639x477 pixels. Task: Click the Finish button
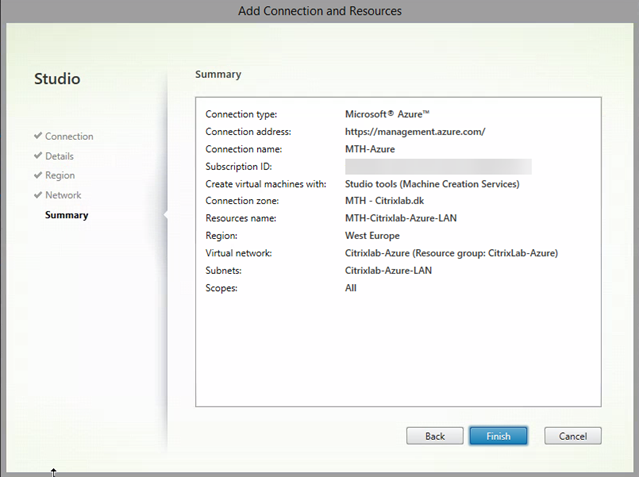(498, 436)
